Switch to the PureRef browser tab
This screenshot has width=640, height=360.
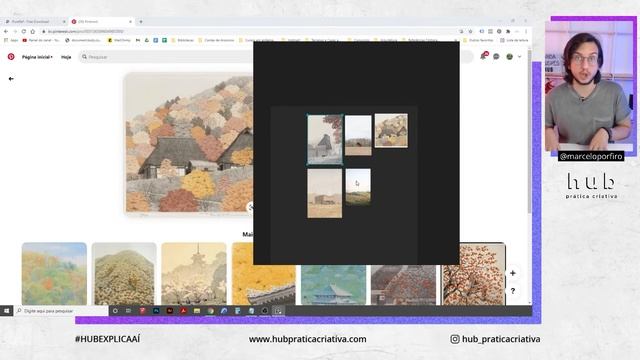[35, 22]
